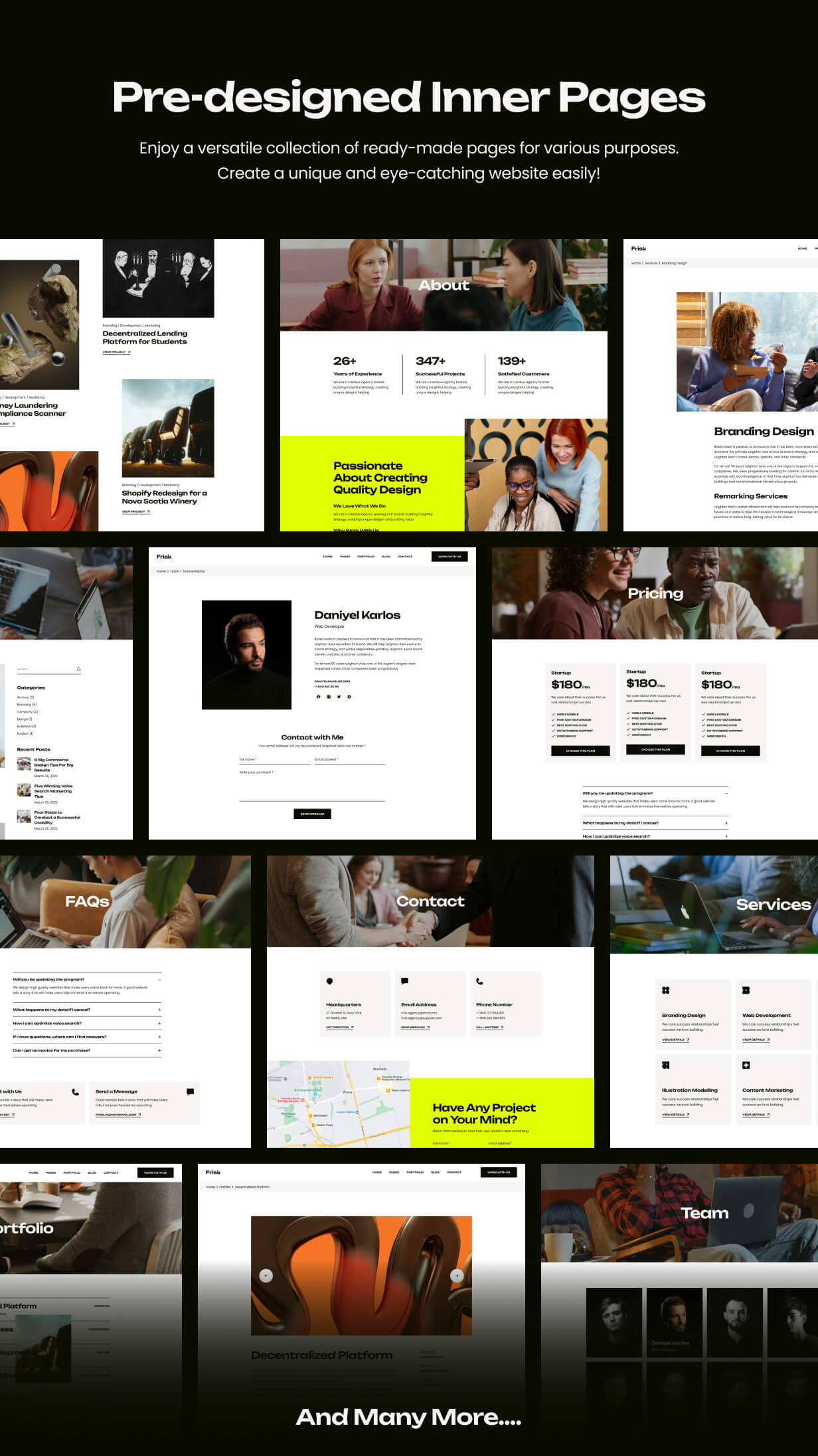Image resolution: width=818 pixels, height=1456 pixels.
Task: Click the Send a Message chat icon
Action: 190,1091
